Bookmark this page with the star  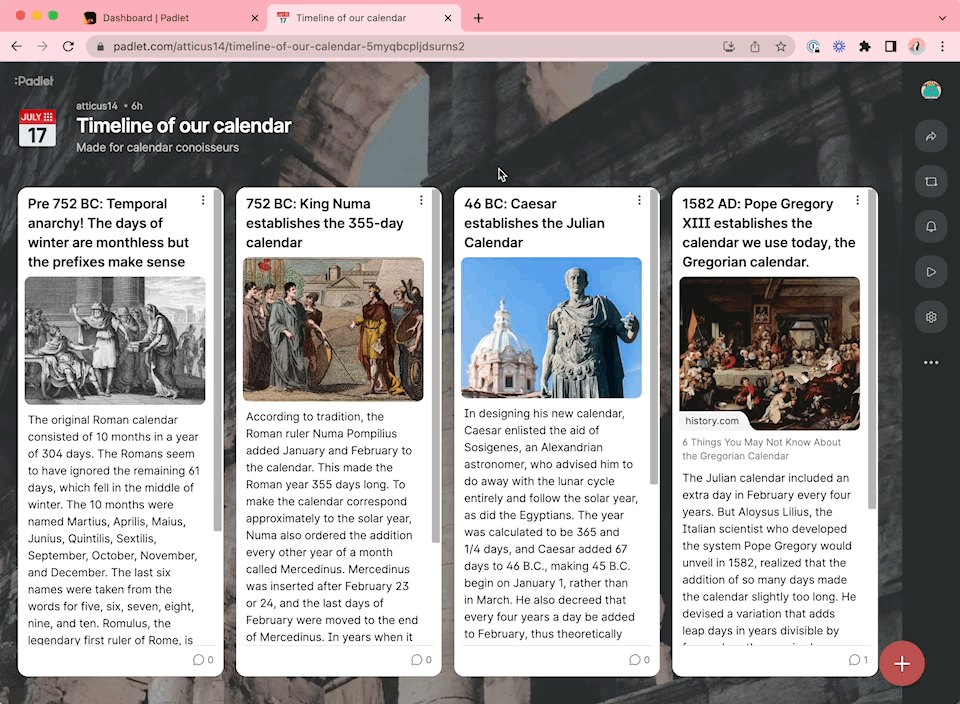pos(781,47)
